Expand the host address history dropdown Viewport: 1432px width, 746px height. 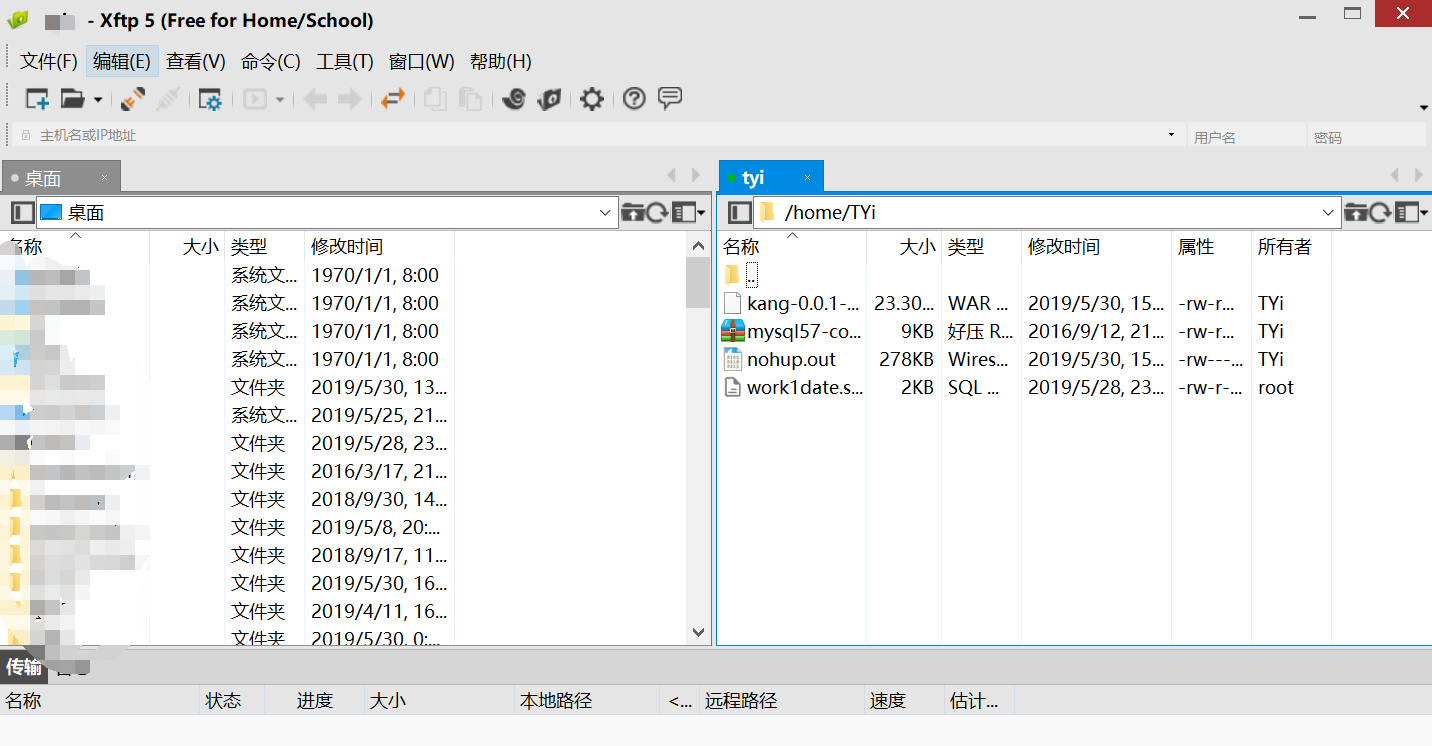pos(1171,134)
